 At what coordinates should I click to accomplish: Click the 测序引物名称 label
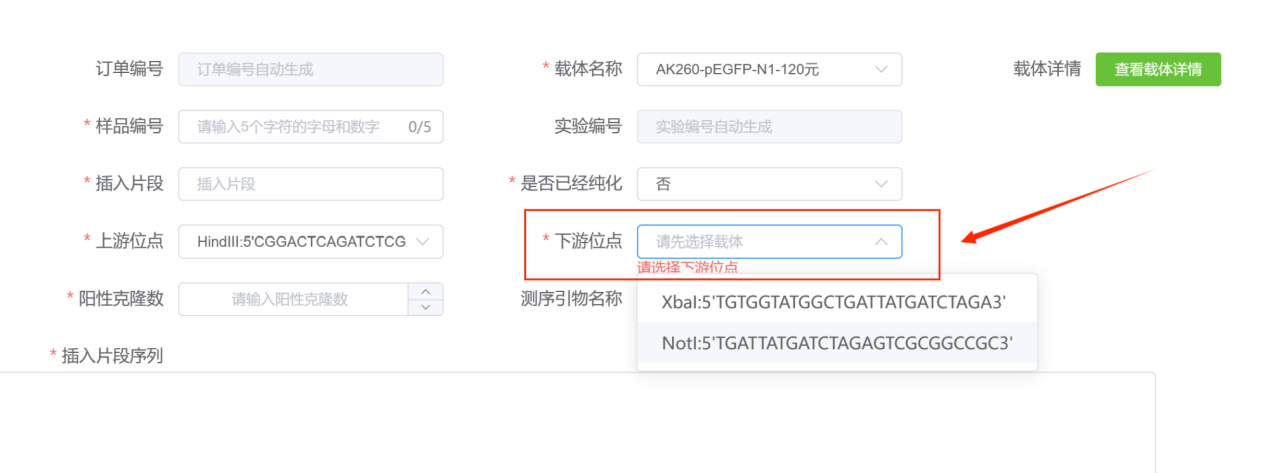571,299
